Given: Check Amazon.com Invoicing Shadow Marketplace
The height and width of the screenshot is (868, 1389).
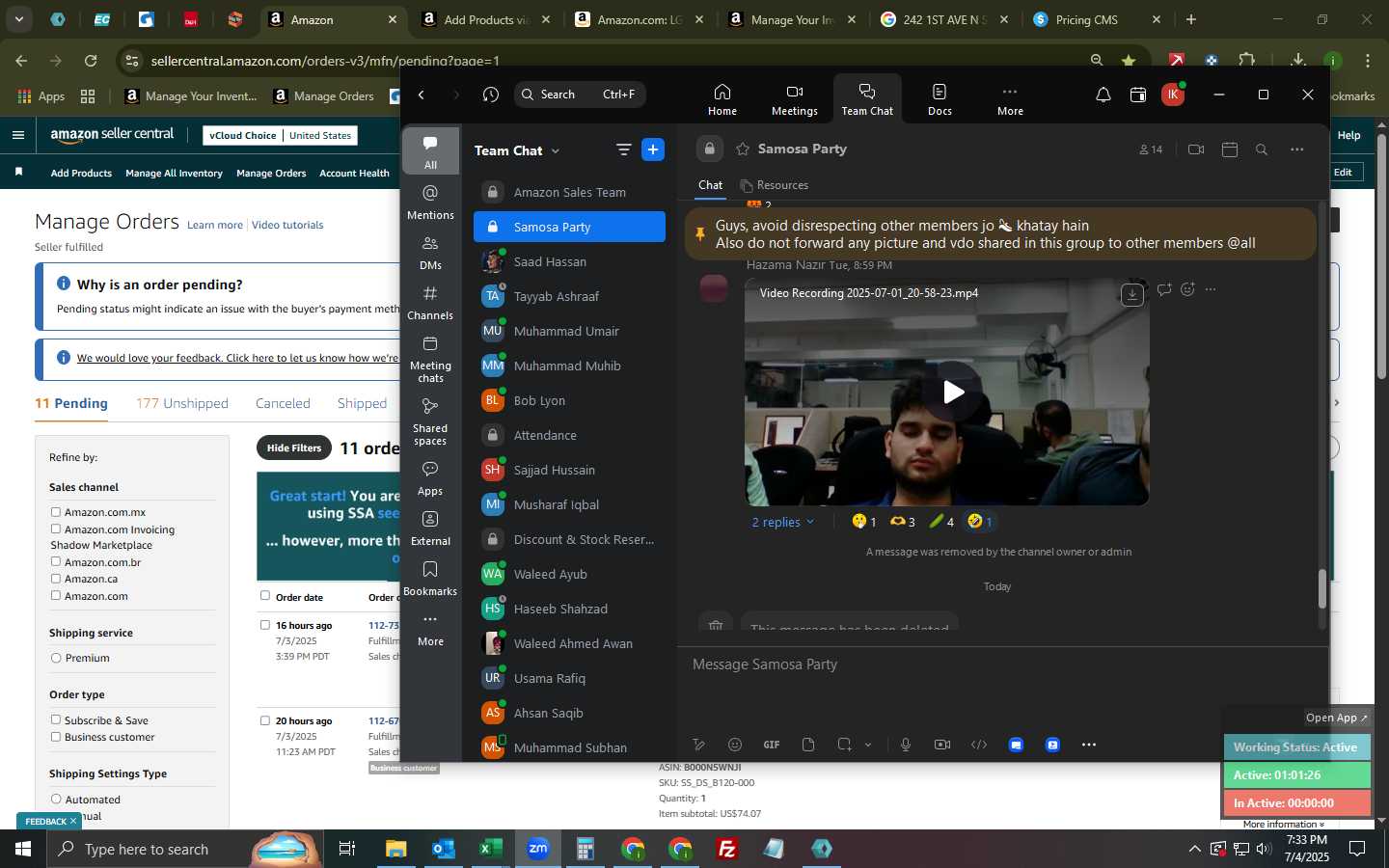Looking at the screenshot, I should (56, 529).
